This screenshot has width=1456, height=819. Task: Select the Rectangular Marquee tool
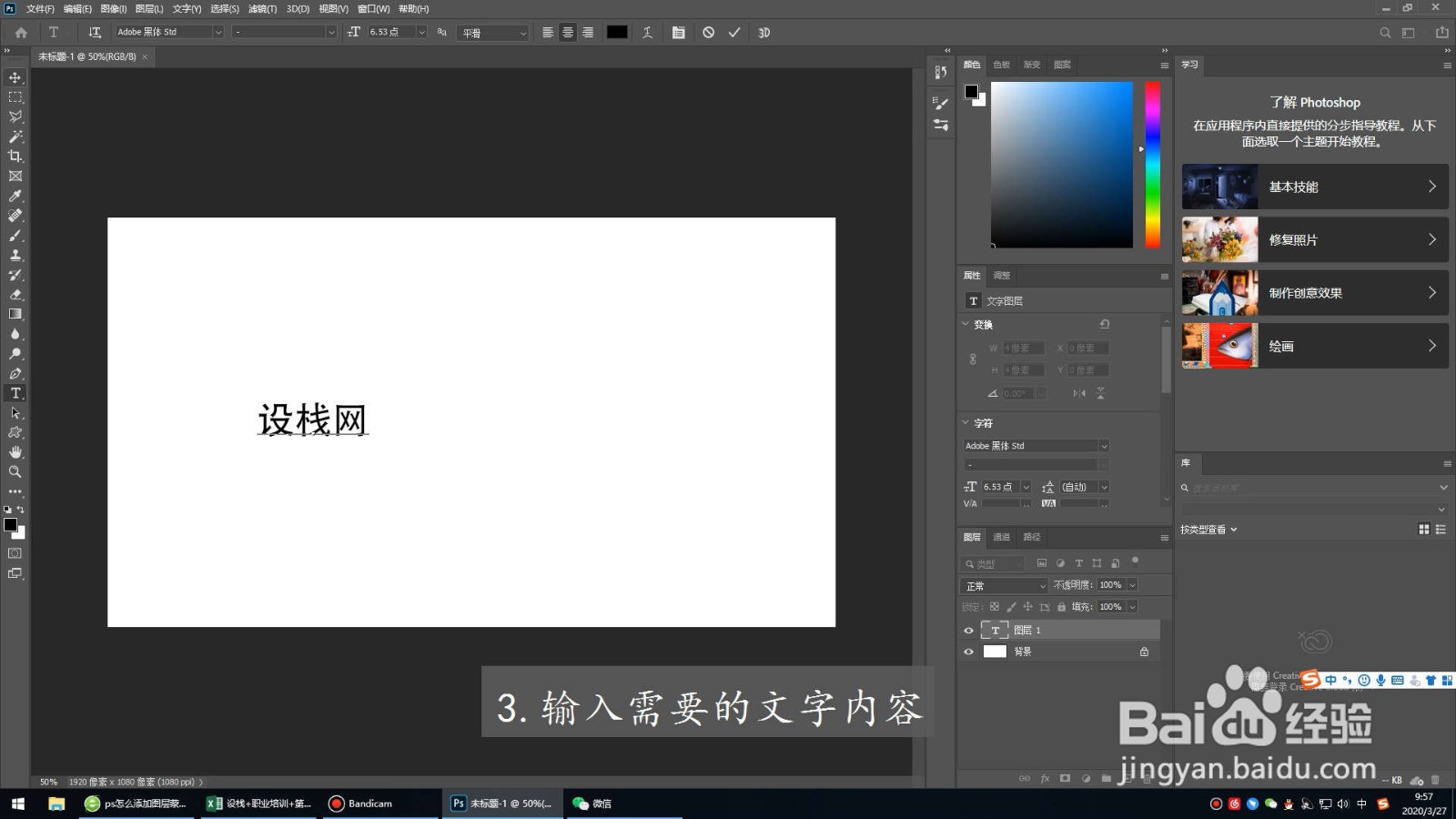[15, 97]
